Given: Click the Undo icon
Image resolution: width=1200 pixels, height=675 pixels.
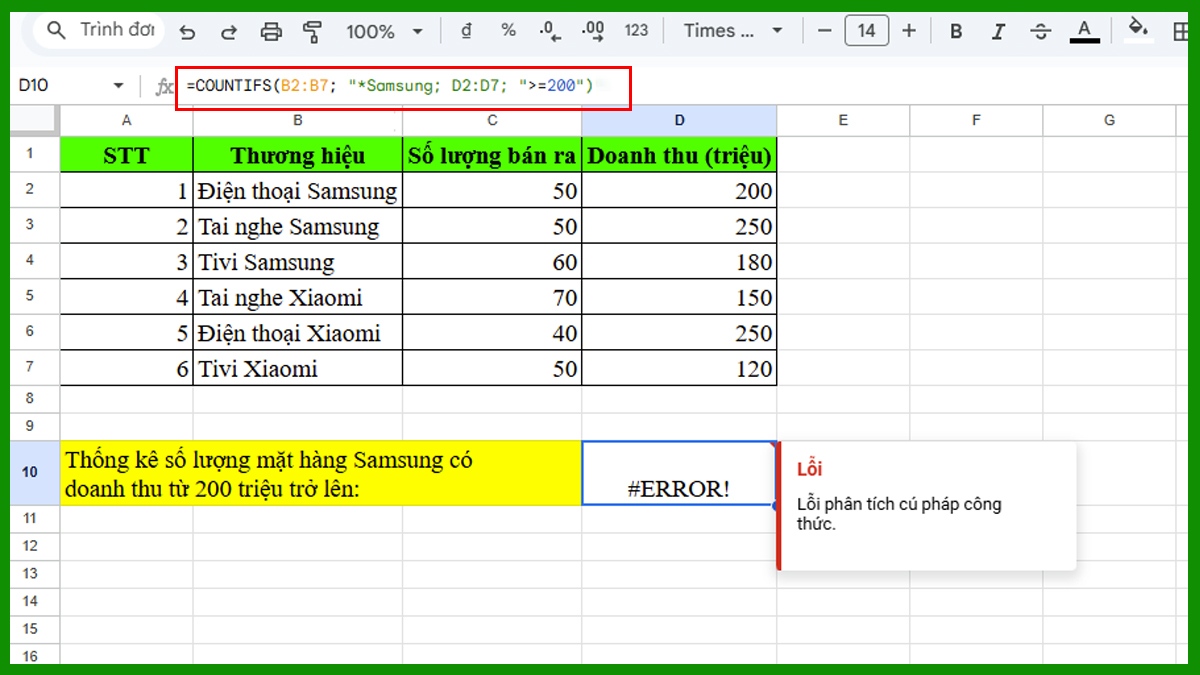Looking at the screenshot, I should pyautogui.click(x=187, y=30).
